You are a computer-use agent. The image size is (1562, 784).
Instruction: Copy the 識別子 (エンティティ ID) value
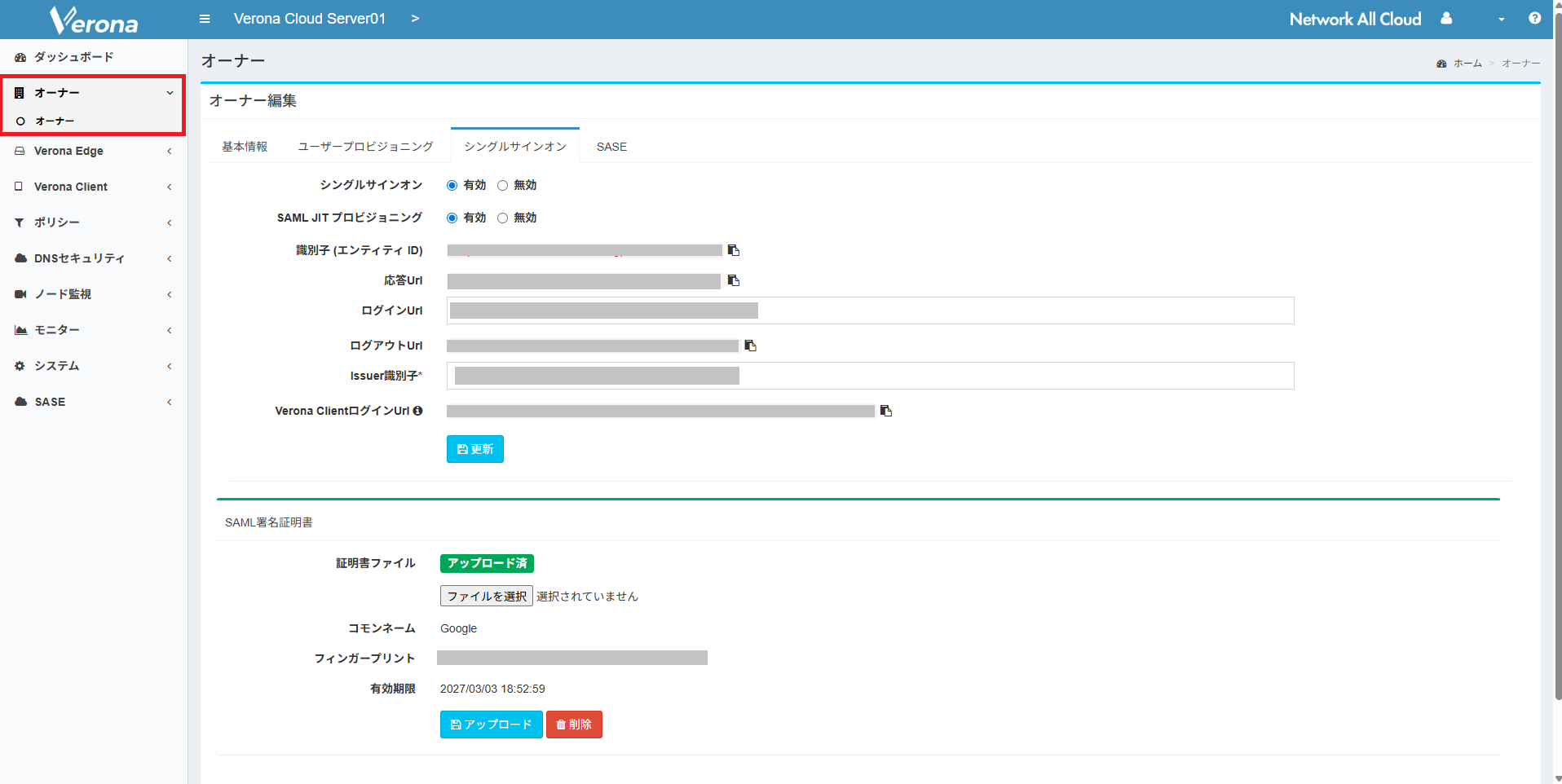(x=734, y=250)
